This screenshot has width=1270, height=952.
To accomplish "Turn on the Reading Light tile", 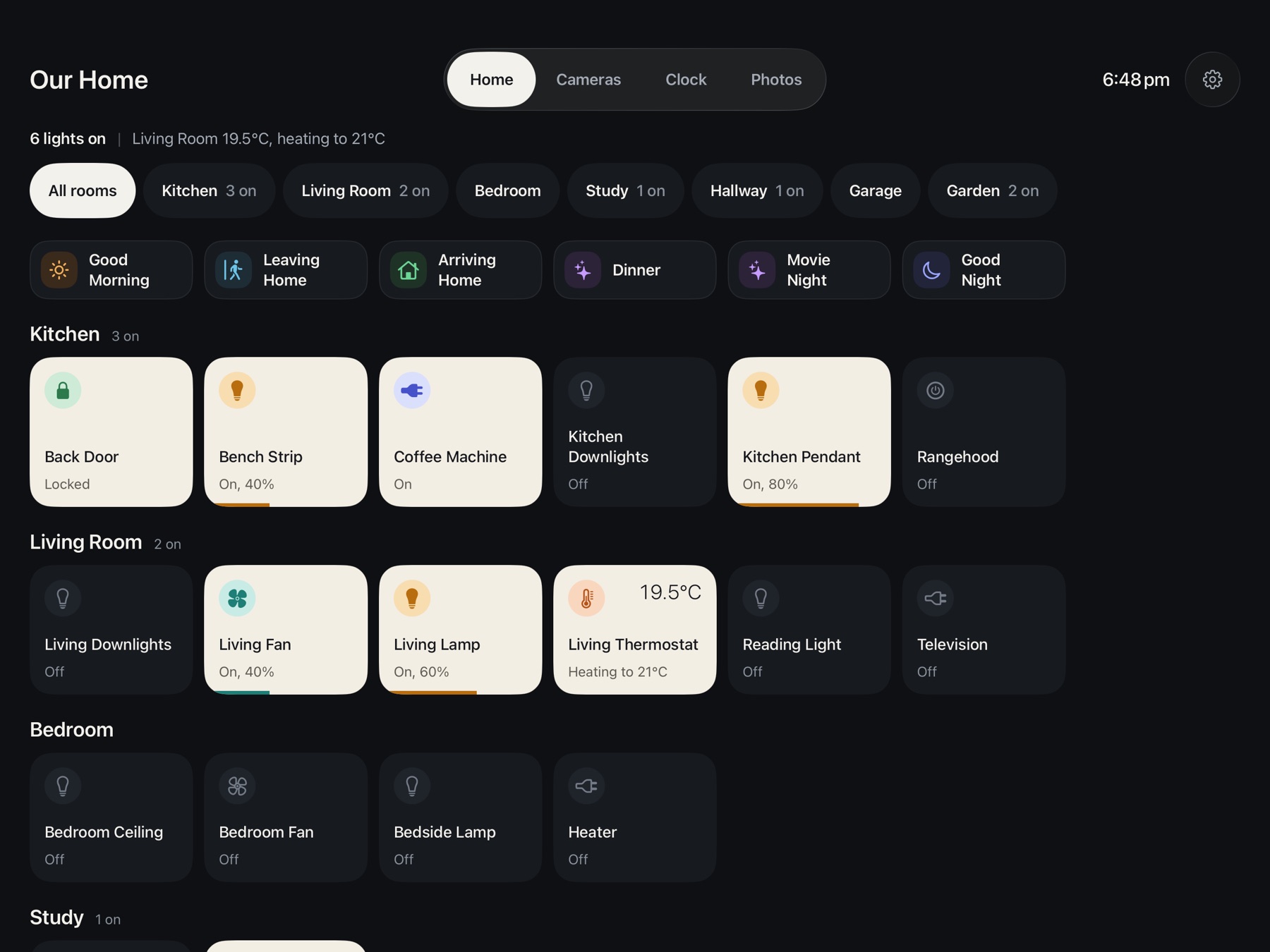I will click(809, 630).
